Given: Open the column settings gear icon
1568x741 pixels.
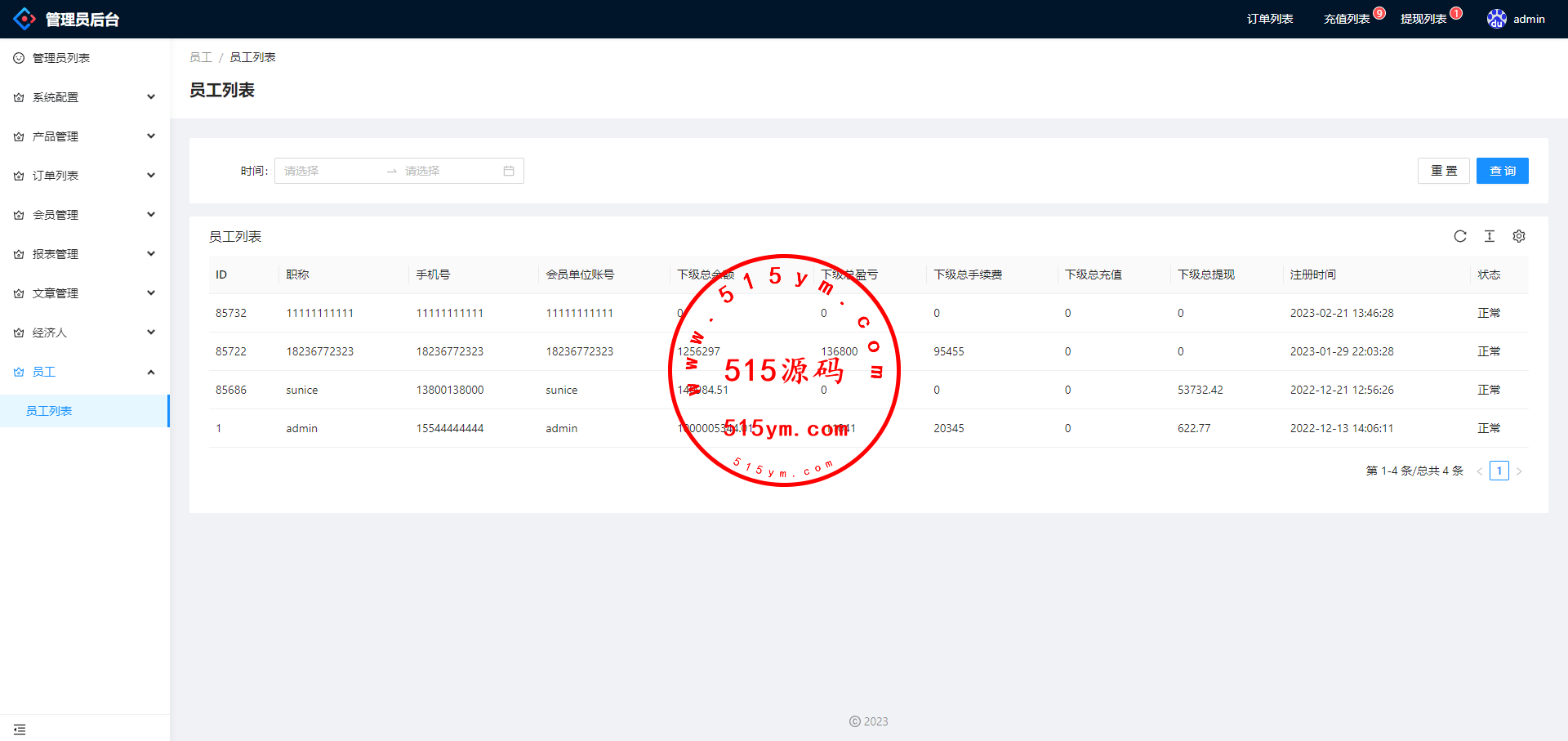Looking at the screenshot, I should [1519, 236].
